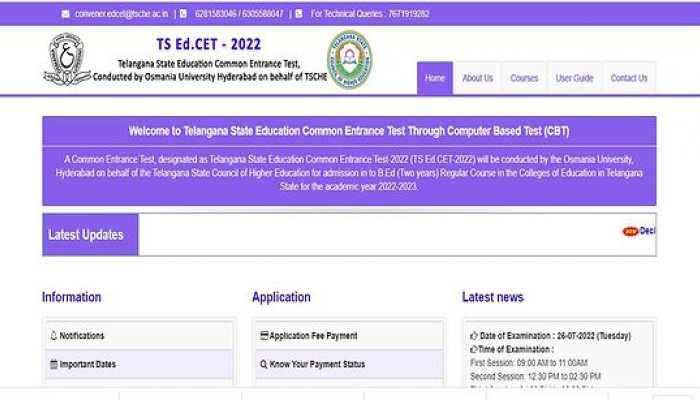This screenshot has height=400, width=700.
Task: Click the phone icon before Technical Queries
Action: point(299,14)
